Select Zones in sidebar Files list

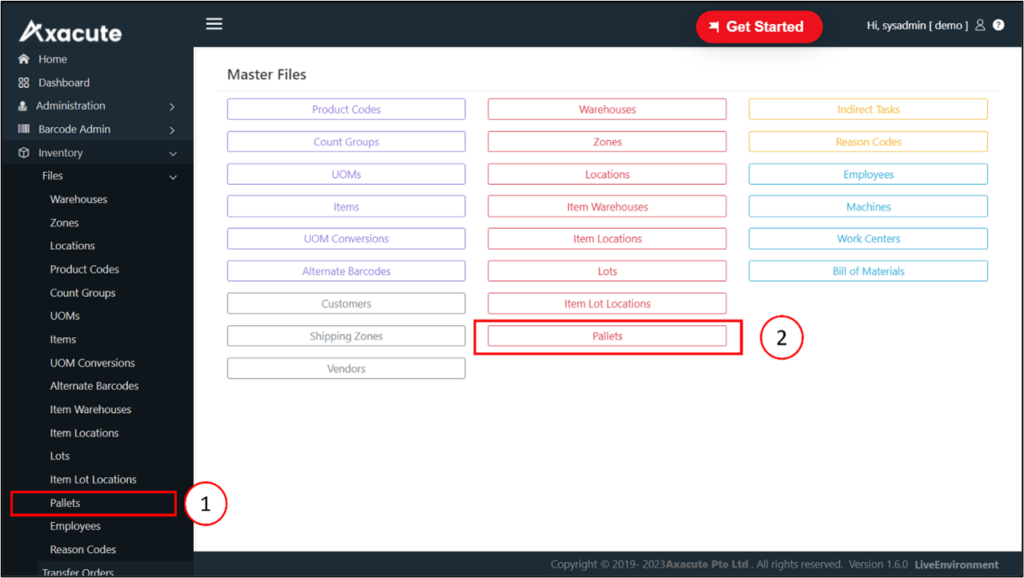click(64, 223)
